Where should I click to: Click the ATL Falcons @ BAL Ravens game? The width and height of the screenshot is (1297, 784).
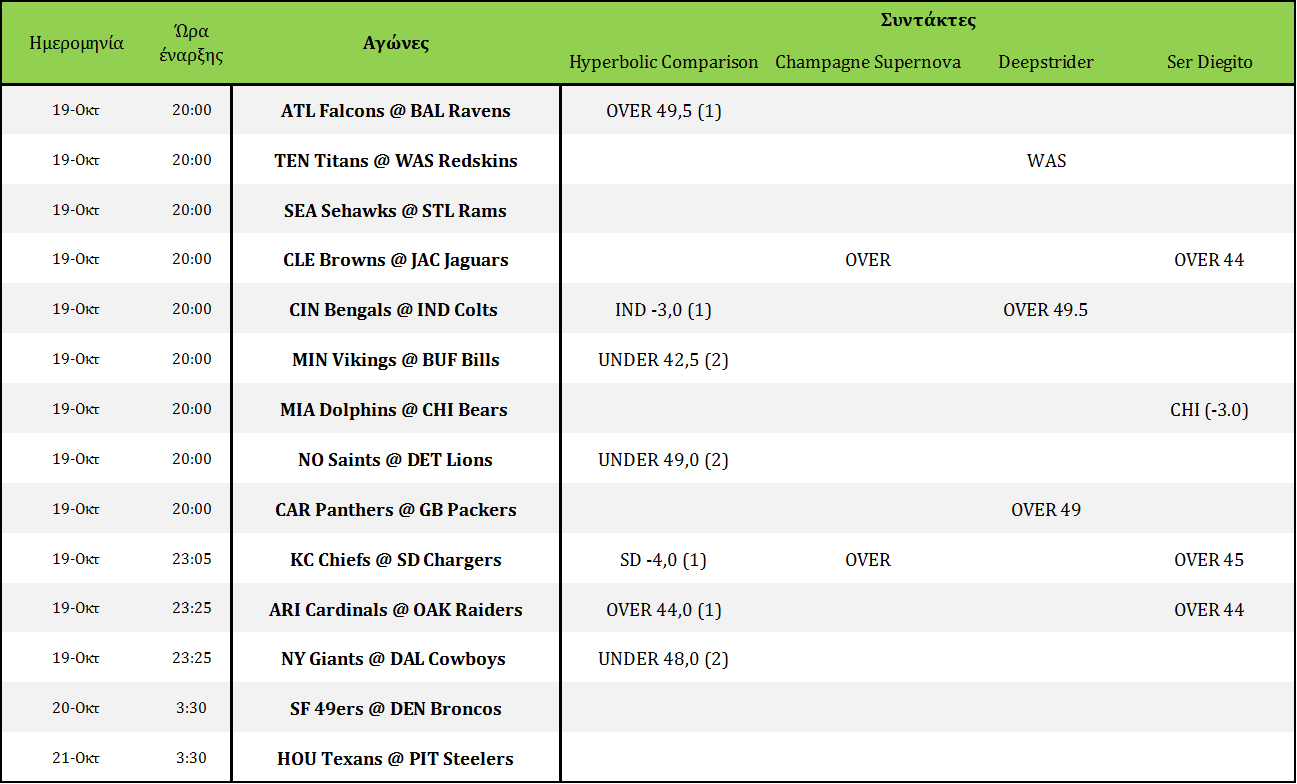396,111
